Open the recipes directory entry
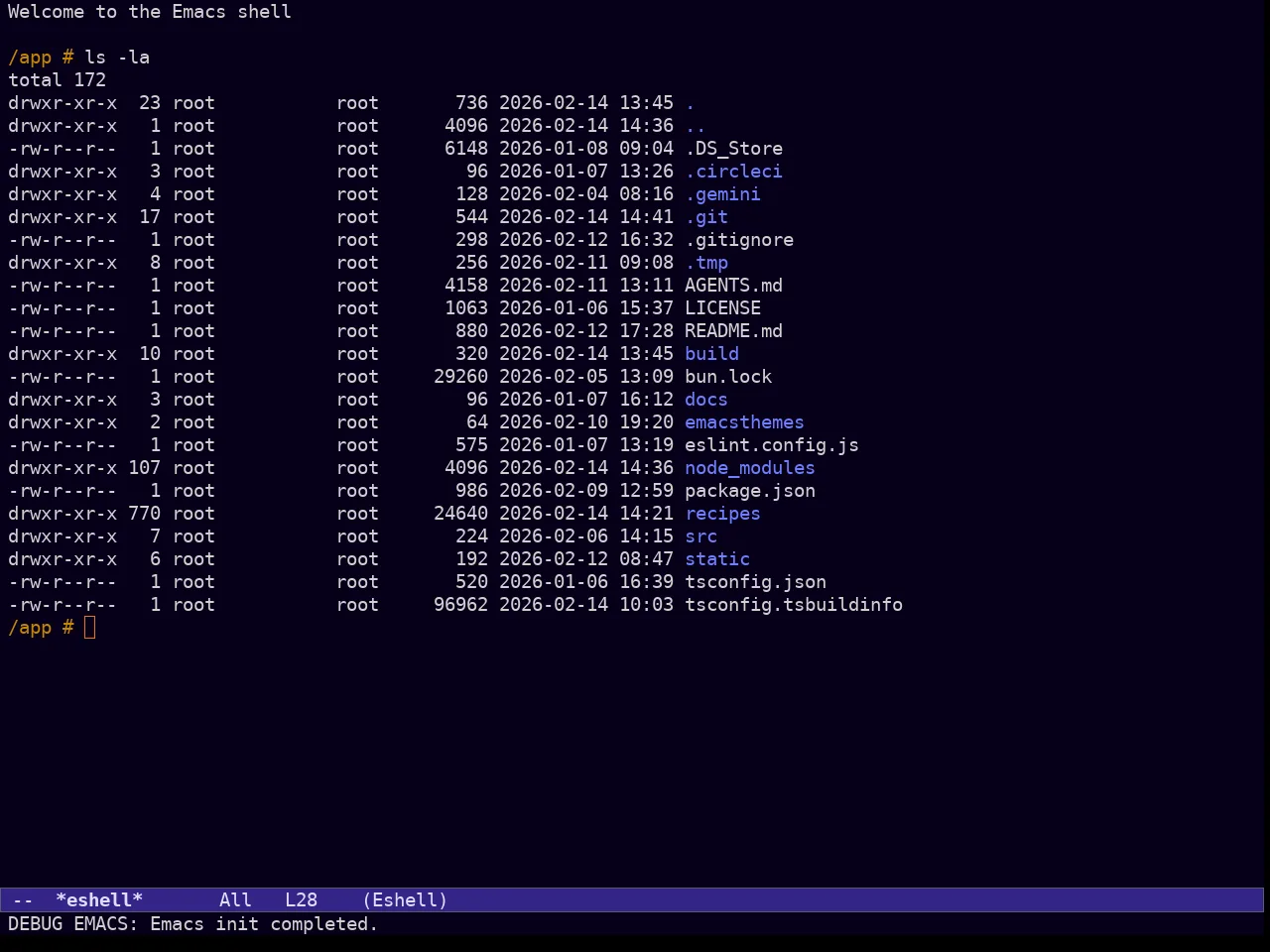This screenshot has height=952, width=1270. [x=722, y=514]
